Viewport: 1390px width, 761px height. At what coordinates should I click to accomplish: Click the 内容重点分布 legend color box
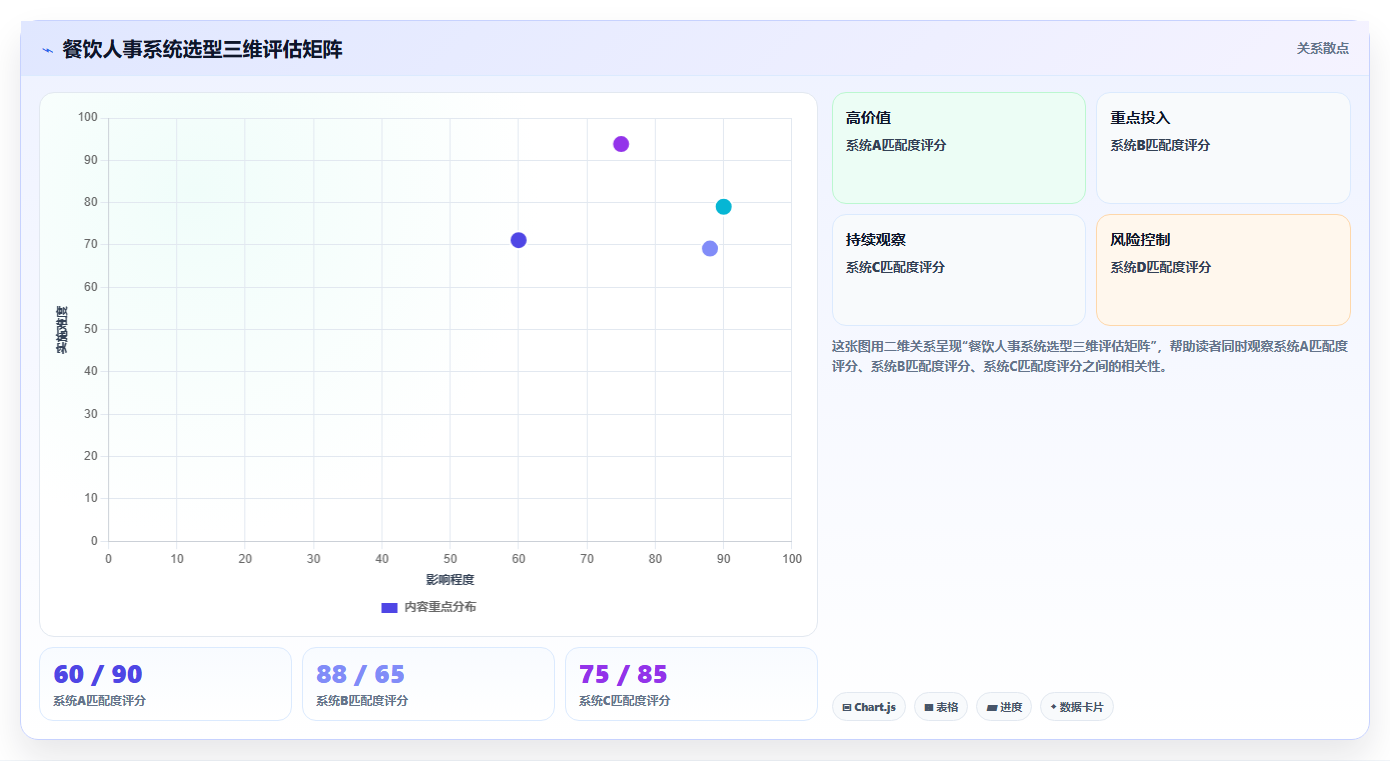tap(390, 607)
